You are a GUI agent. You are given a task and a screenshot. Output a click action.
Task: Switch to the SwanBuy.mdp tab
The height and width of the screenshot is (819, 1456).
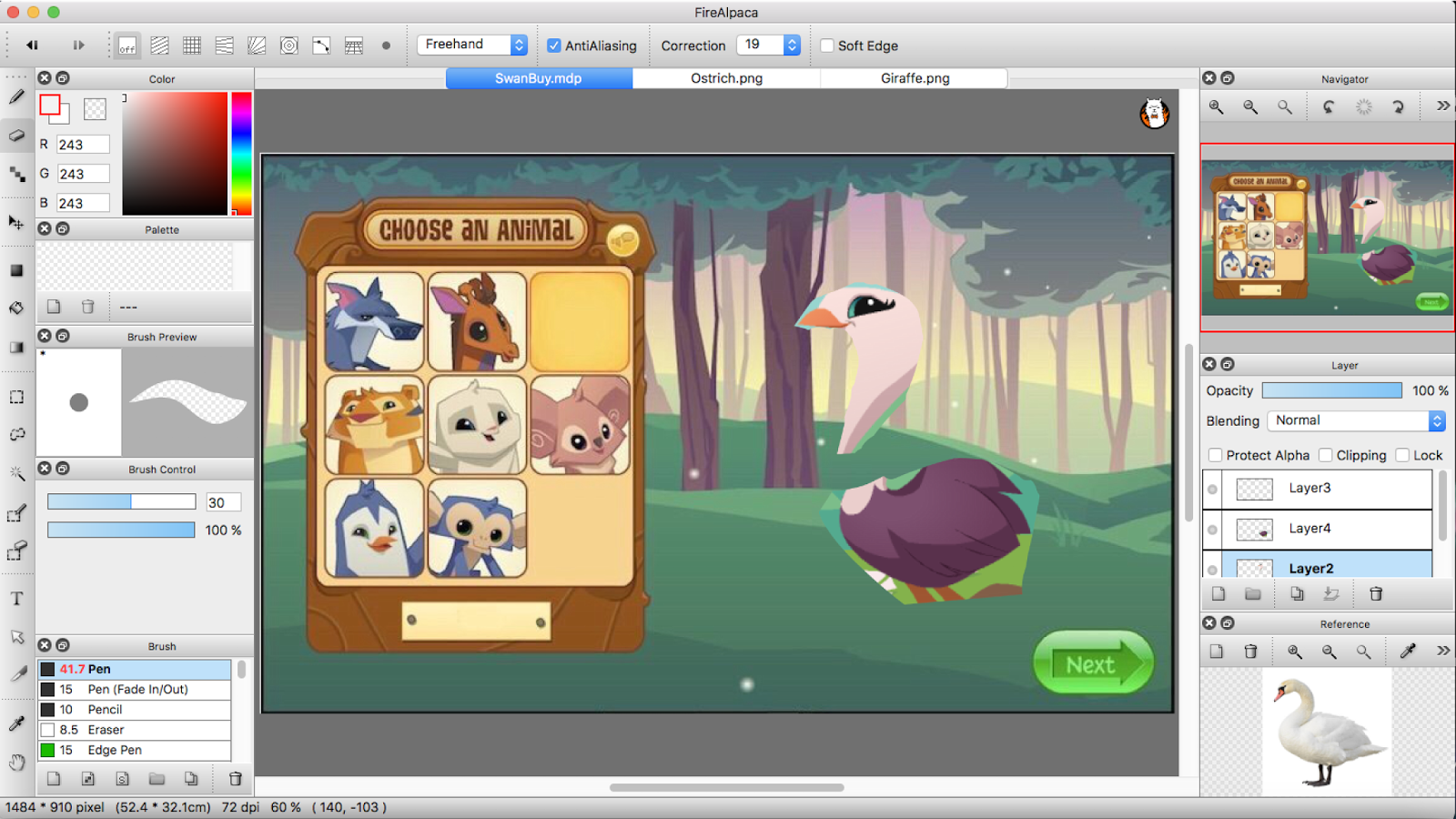point(539,78)
